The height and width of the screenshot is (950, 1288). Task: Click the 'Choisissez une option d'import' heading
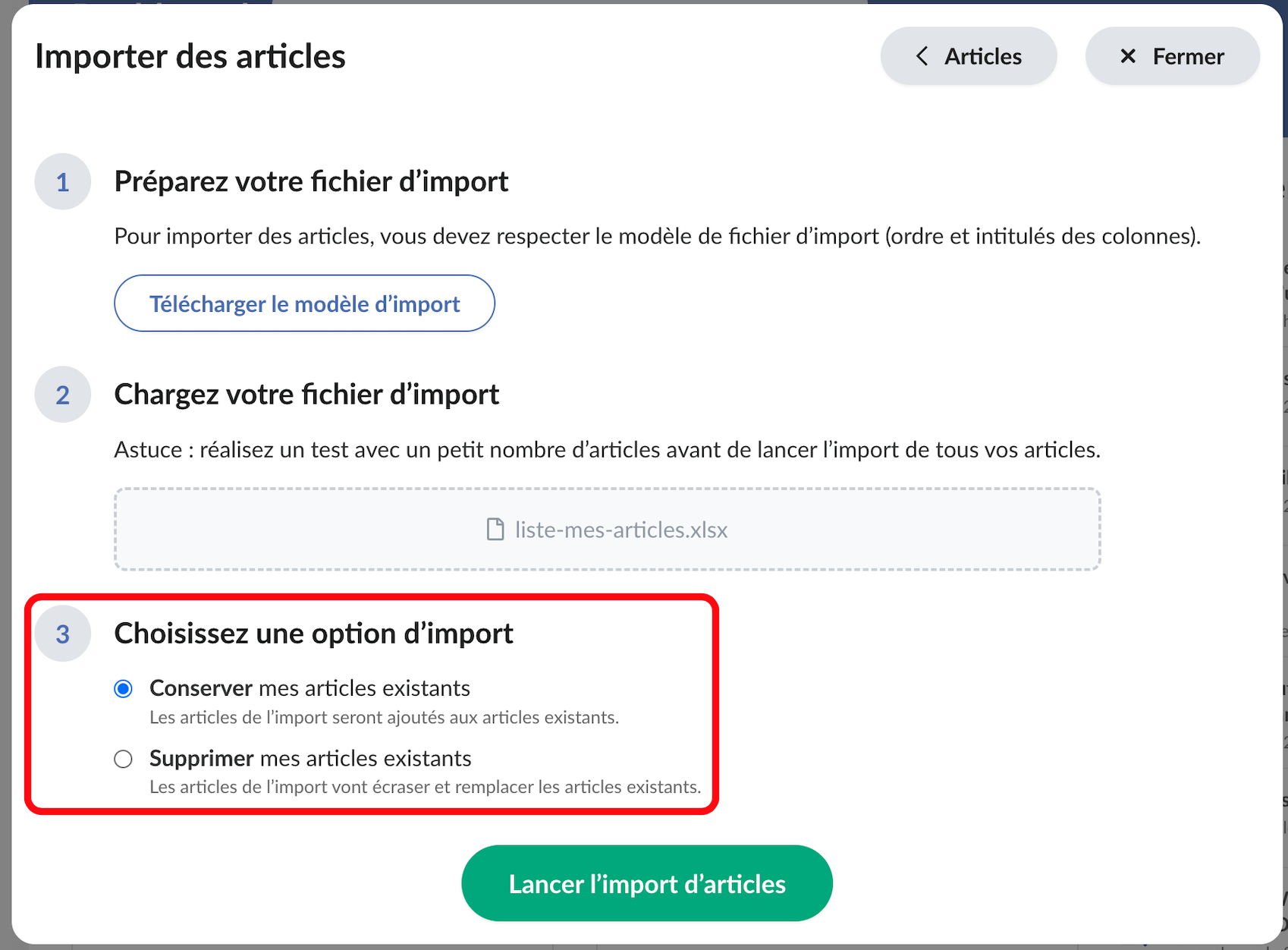(x=313, y=634)
